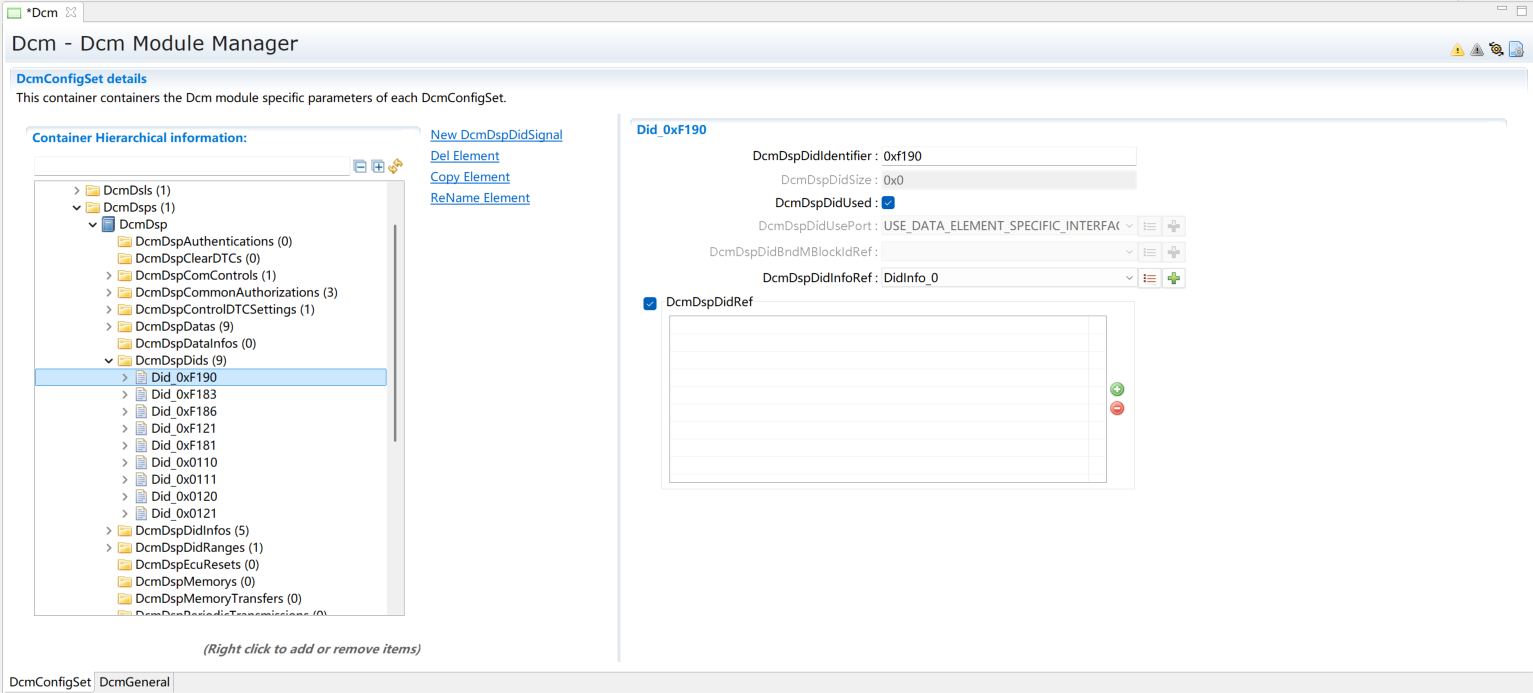This screenshot has width=1533, height=693.
Task: Toggle the DcmDspDidRef checkbox
Action: click(x=650, y=303)
